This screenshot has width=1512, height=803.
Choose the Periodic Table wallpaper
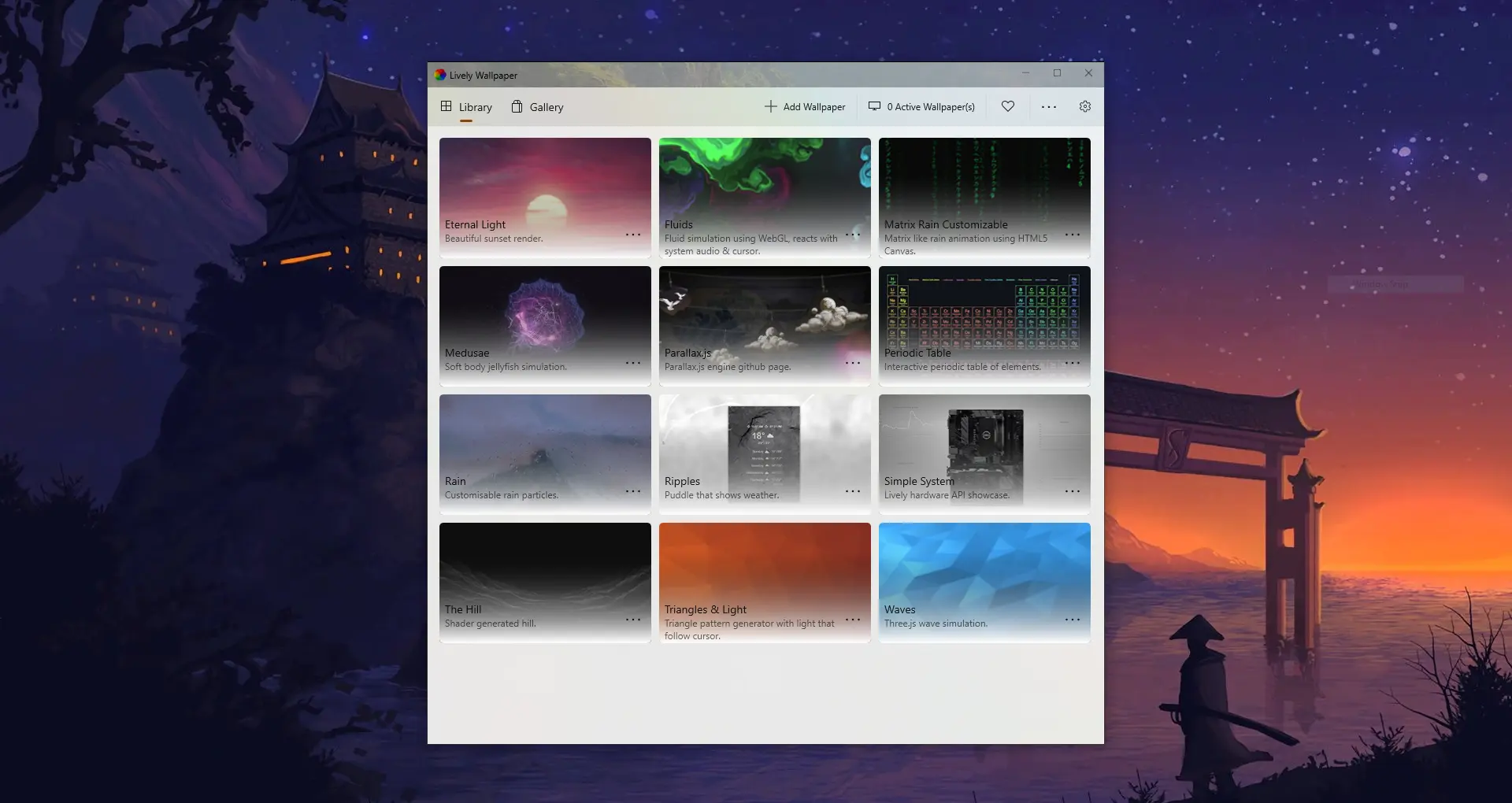984,315
